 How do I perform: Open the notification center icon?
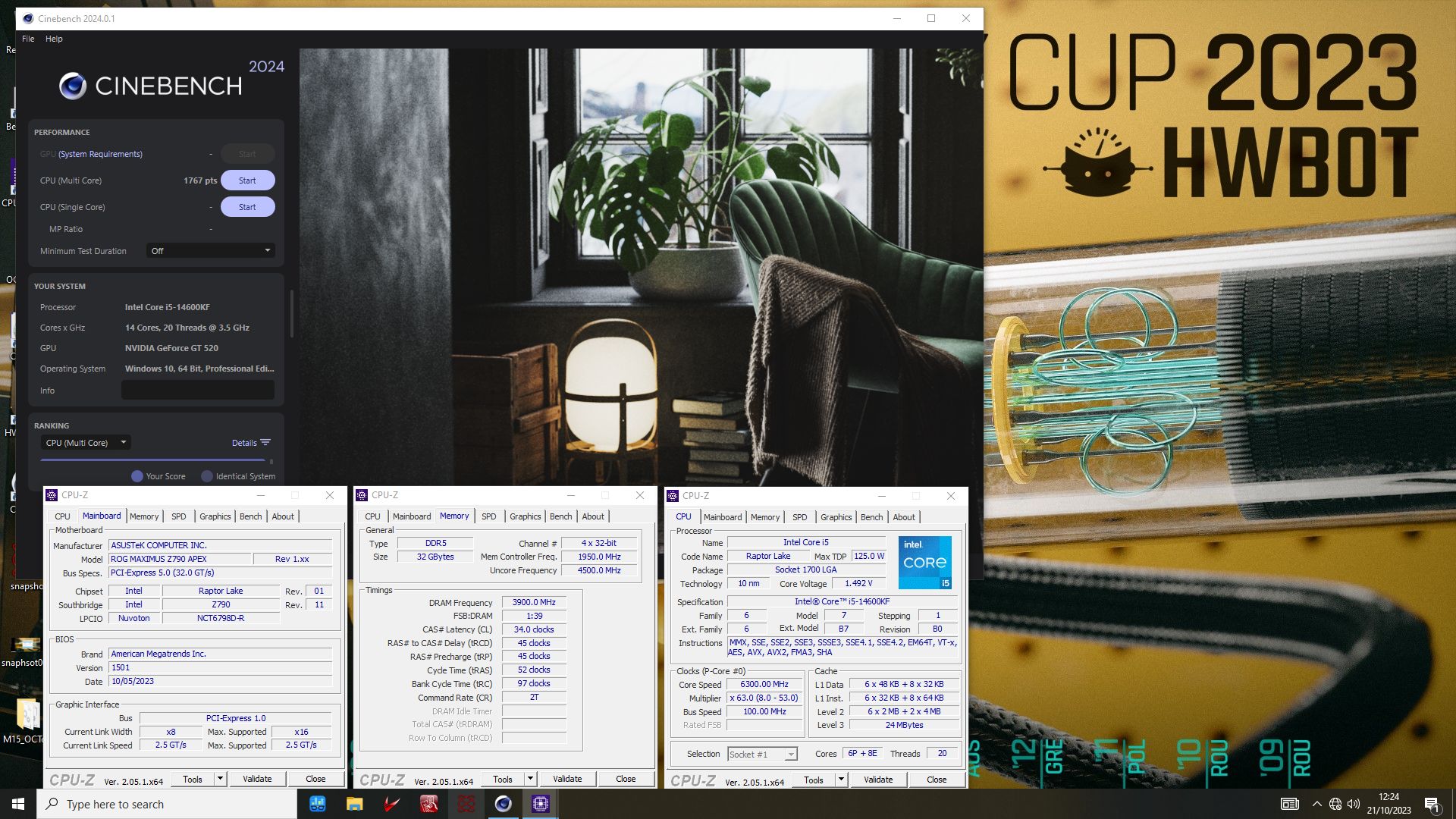pos(1432,804)
